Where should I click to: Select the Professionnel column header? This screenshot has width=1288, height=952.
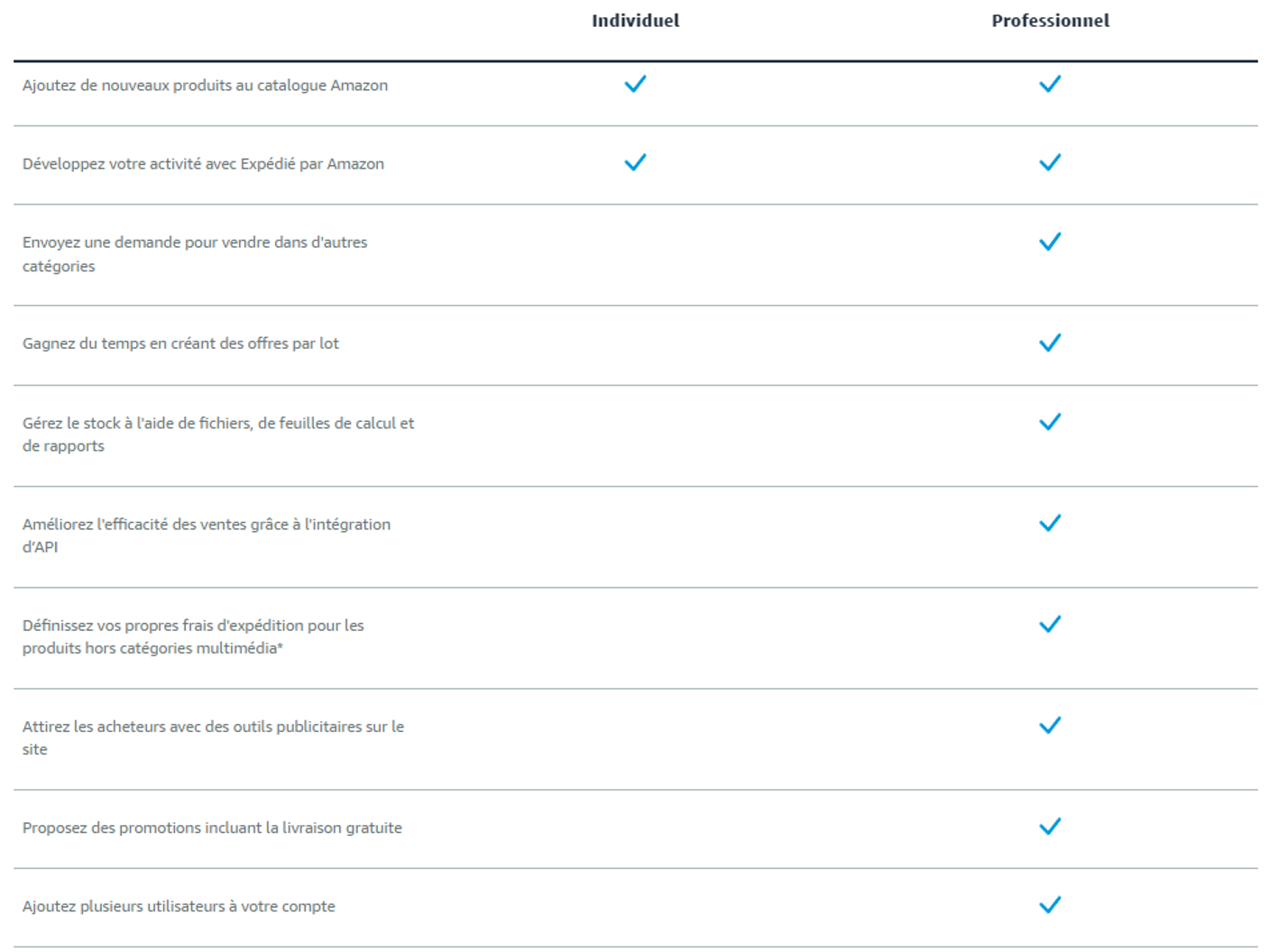[1050, 21]
